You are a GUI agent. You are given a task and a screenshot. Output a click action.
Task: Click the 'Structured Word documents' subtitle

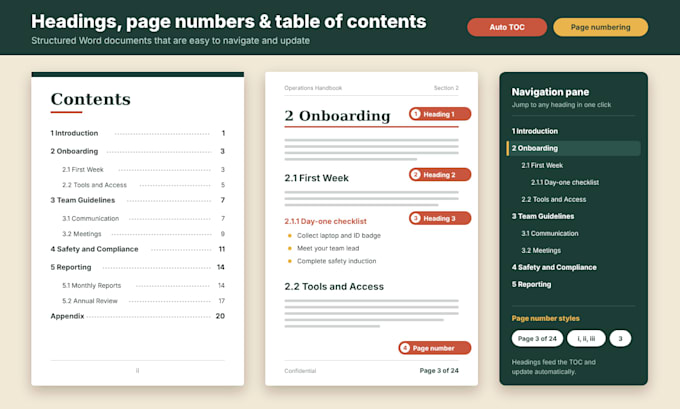pos(170,41)
